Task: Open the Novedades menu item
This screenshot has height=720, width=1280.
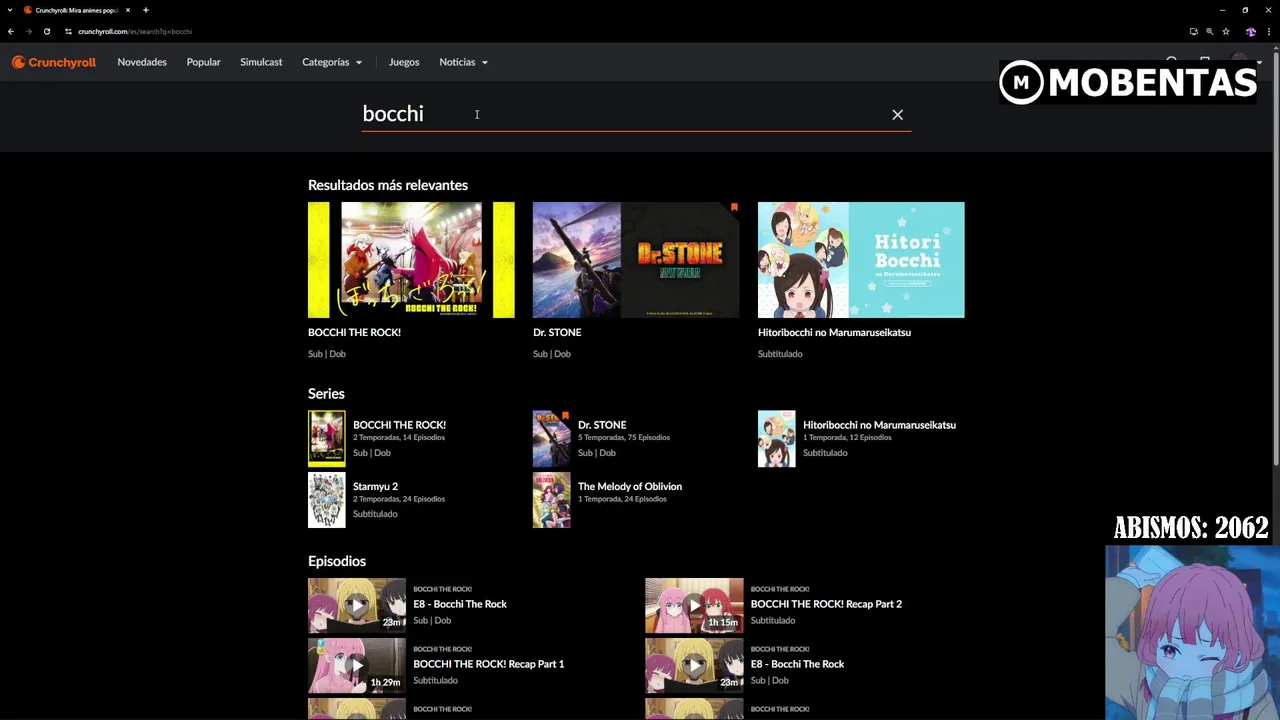Action: point(142,62)
